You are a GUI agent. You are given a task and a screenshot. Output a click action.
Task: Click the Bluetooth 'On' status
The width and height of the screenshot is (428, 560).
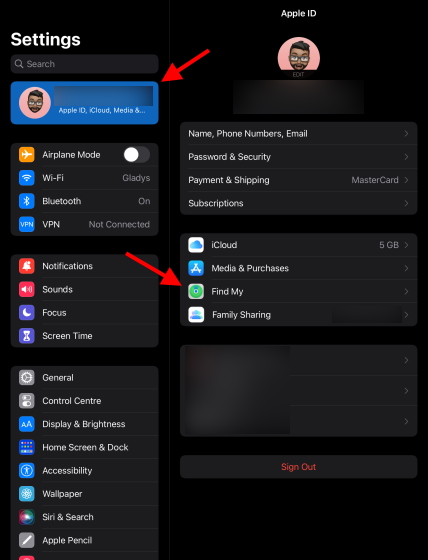tap(144, 201)
